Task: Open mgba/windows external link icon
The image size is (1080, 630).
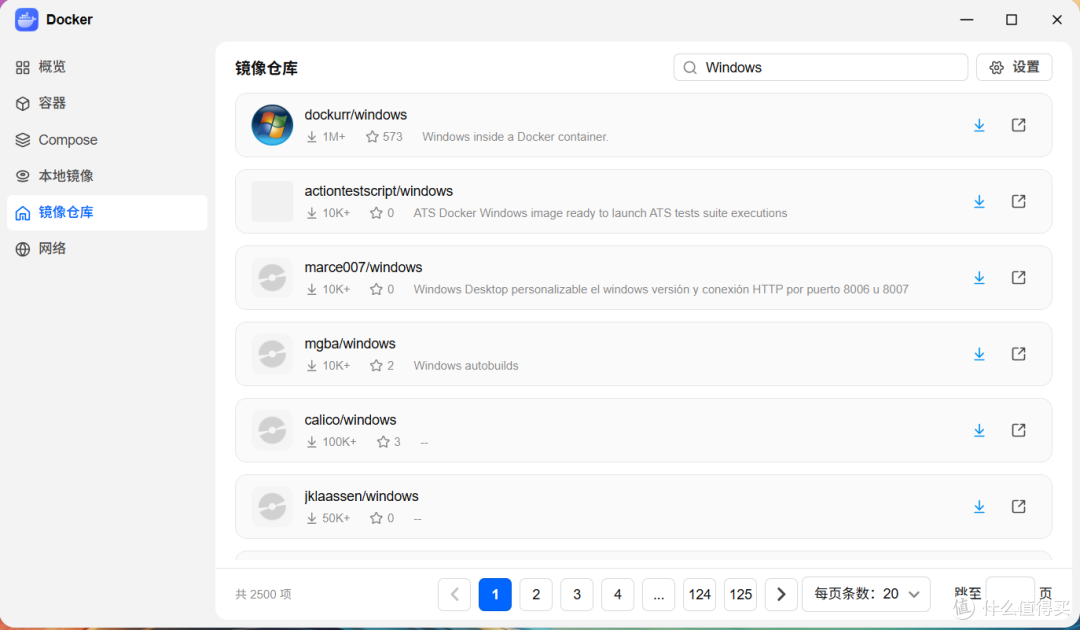Action: [x=1018, y=354]
